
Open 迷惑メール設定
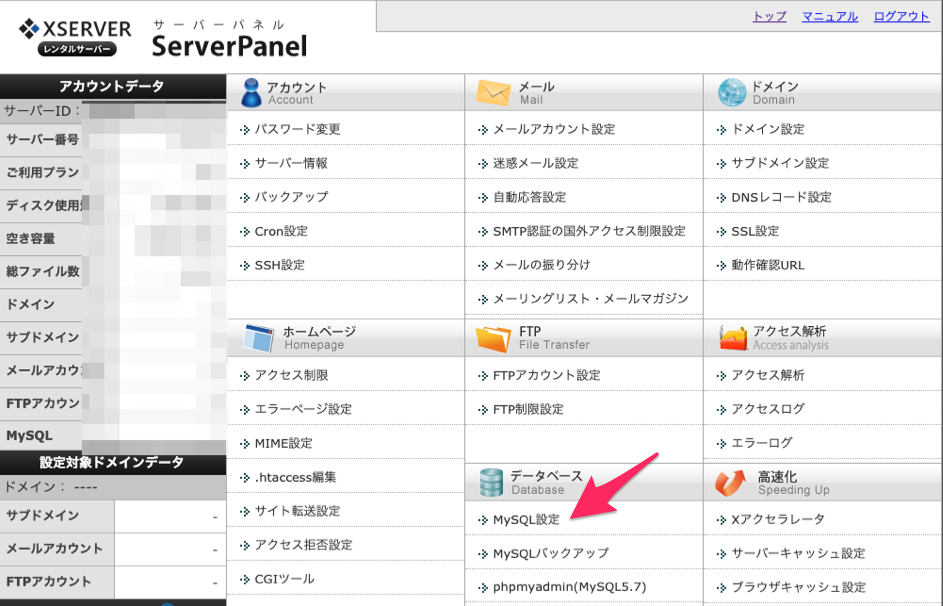click(x=535, y=163)
